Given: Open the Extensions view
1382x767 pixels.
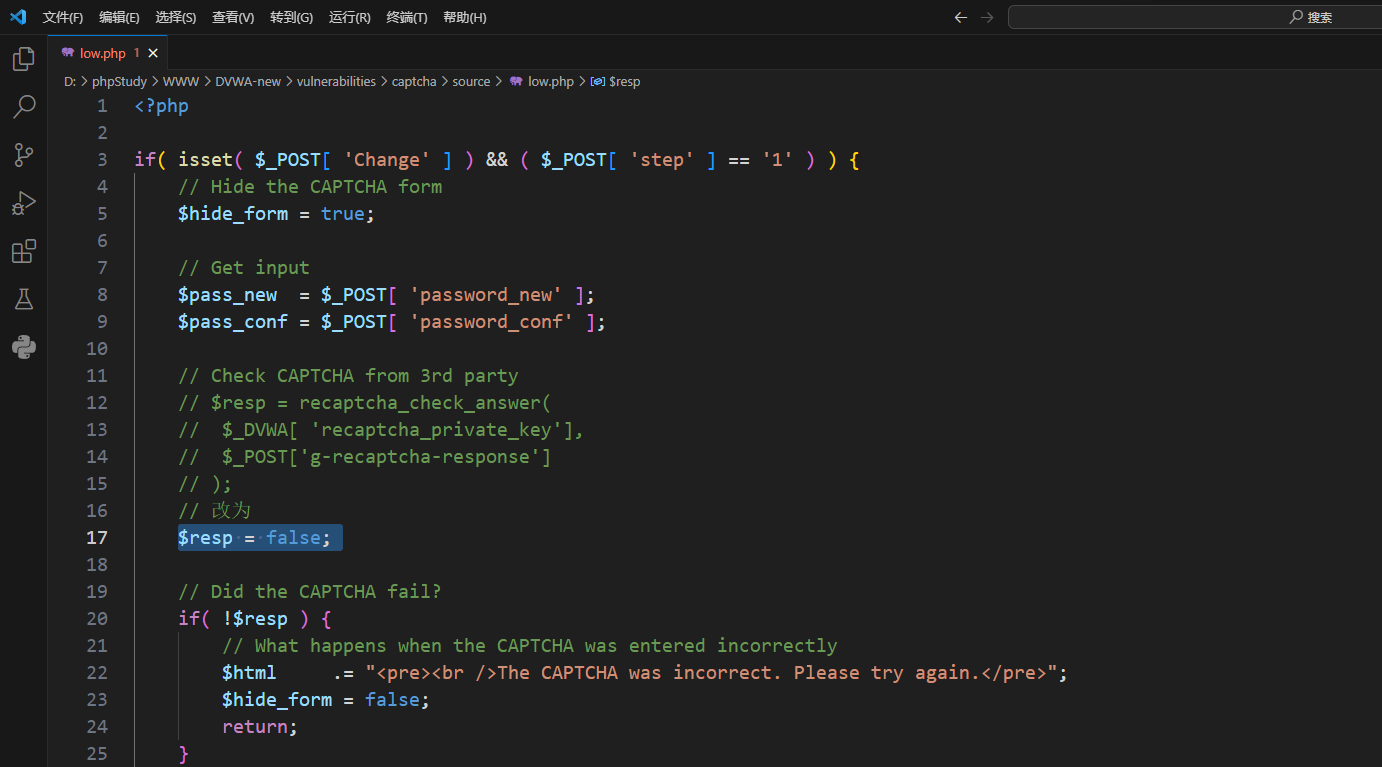Looking at the screenshot, I should tap(24, 251).
